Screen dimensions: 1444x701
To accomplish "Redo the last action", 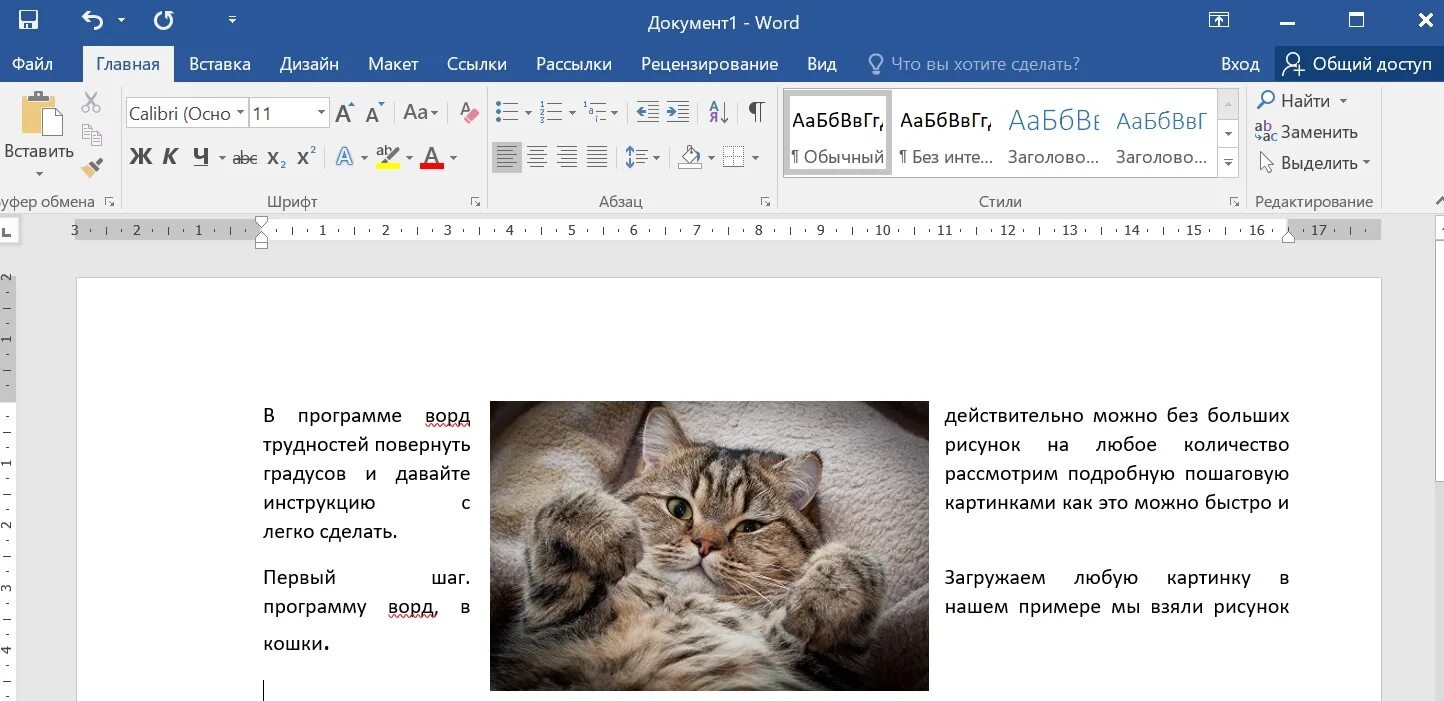I will 163,20.
